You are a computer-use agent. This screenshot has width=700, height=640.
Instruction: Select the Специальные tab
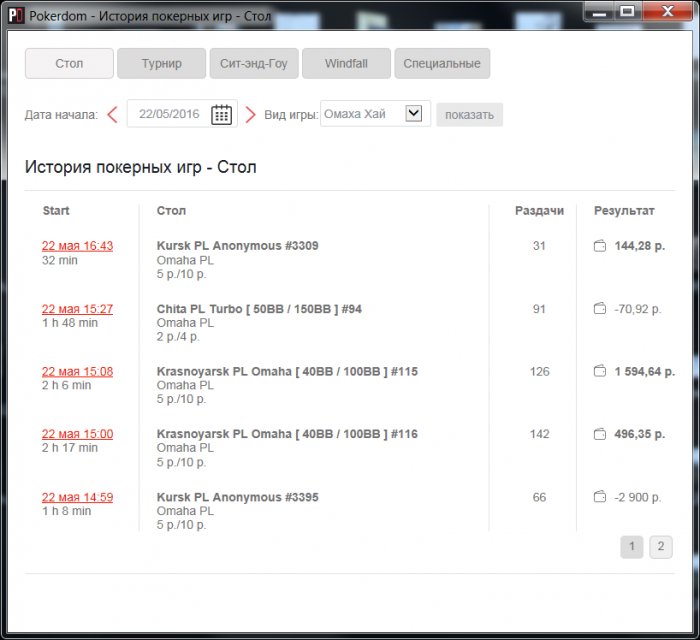[441, 64]
